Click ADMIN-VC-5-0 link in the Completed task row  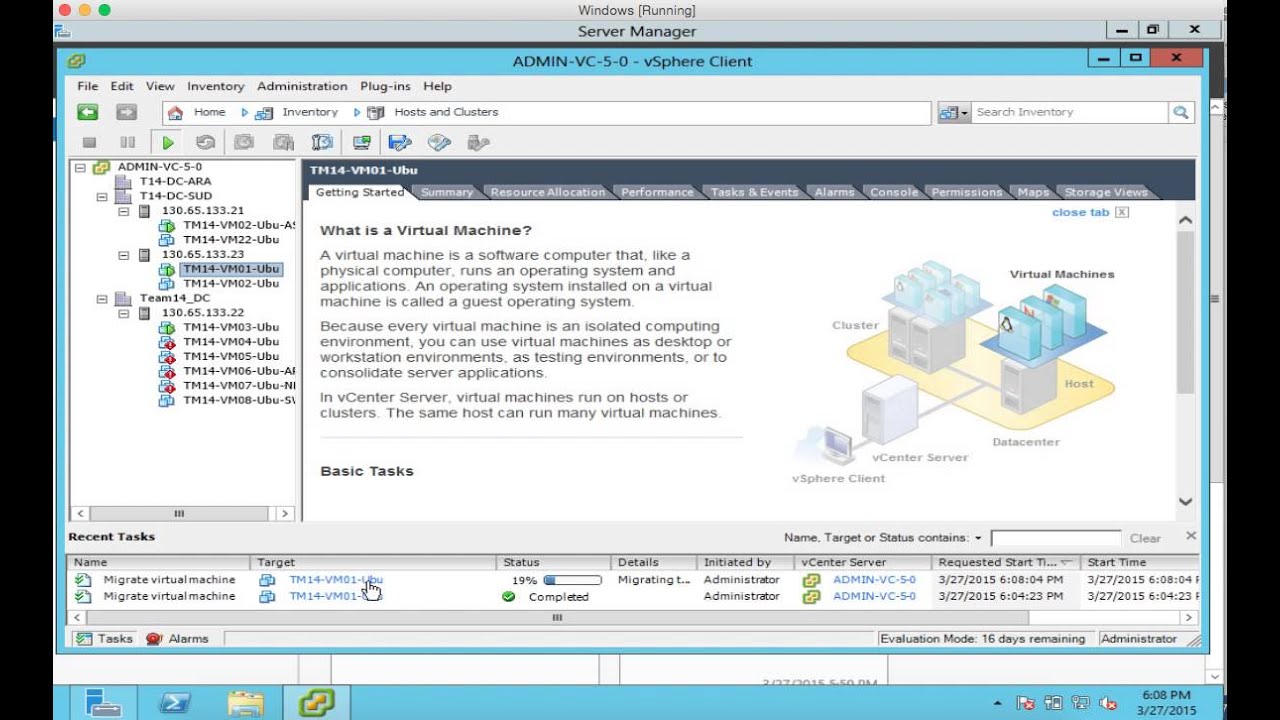[x=874, y=596]
